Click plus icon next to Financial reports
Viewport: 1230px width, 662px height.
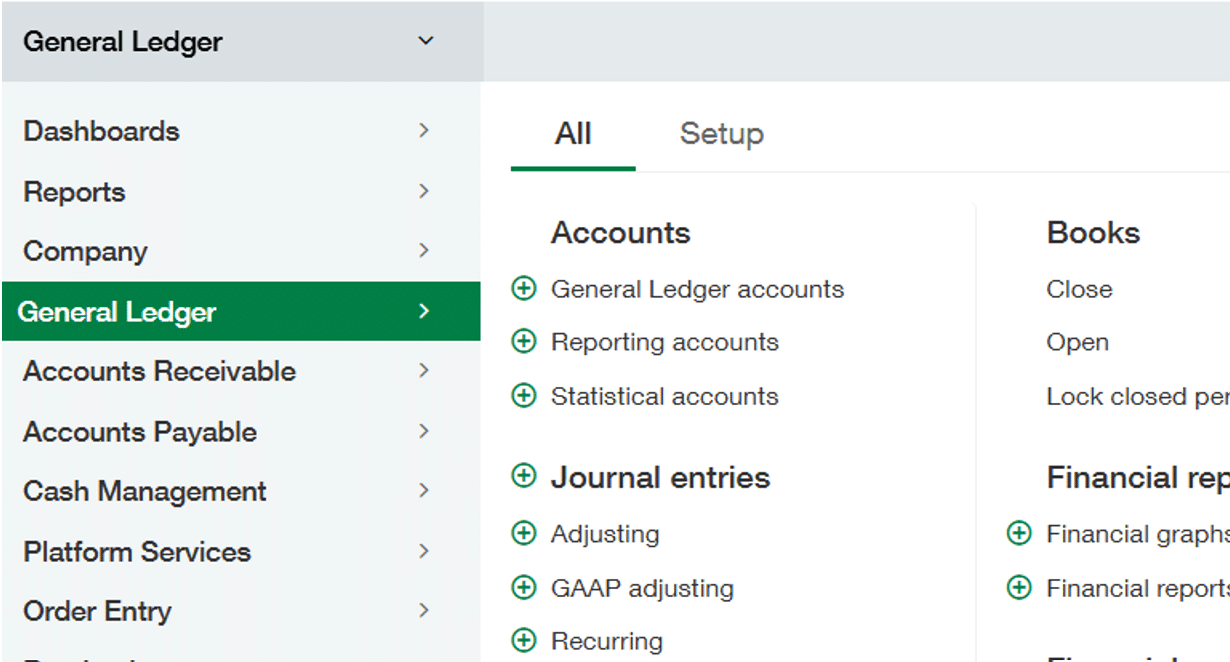pyautogui.click(x=1018, y=588)
